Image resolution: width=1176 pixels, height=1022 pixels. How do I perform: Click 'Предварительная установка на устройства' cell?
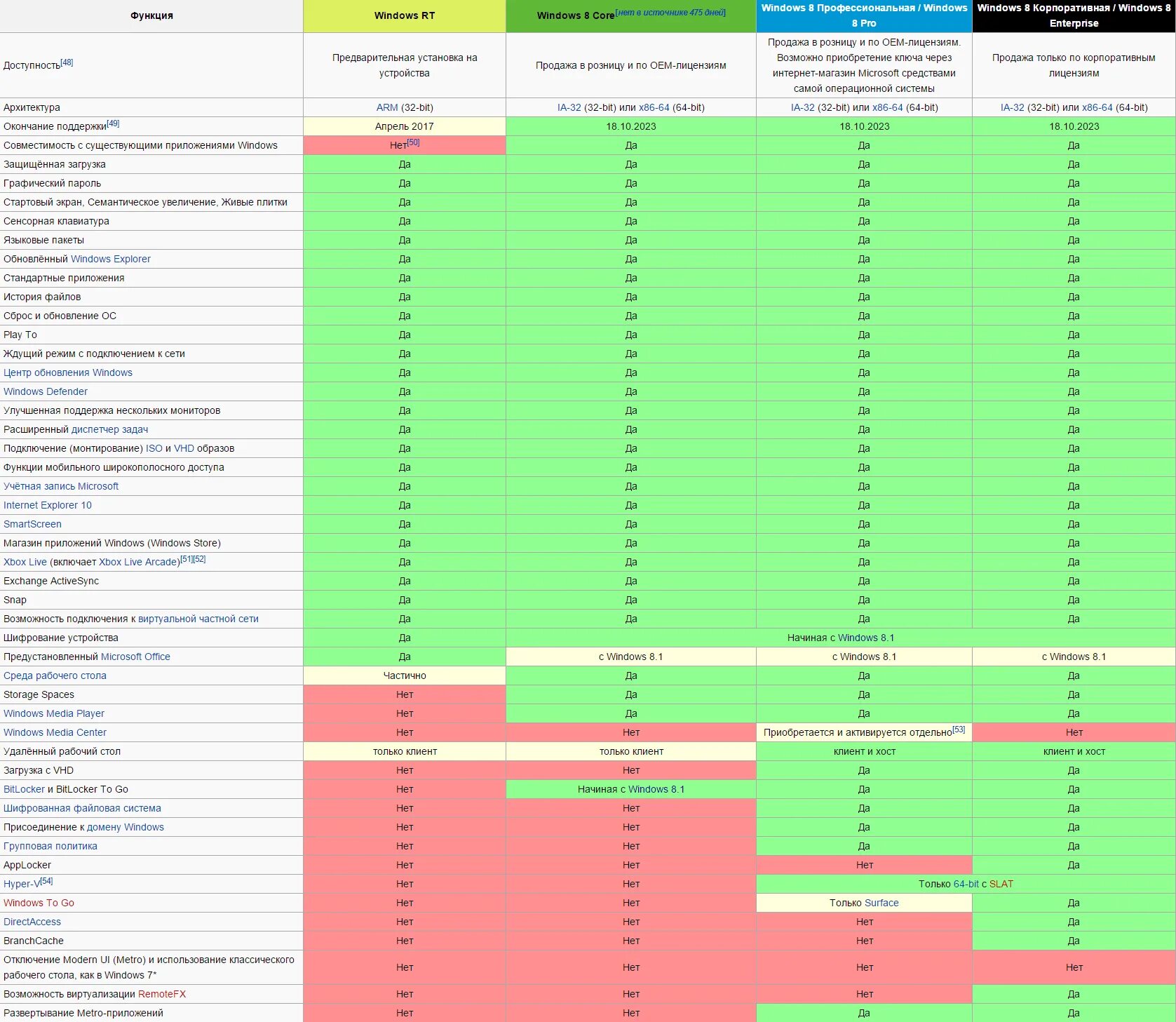tap(405, 65)
